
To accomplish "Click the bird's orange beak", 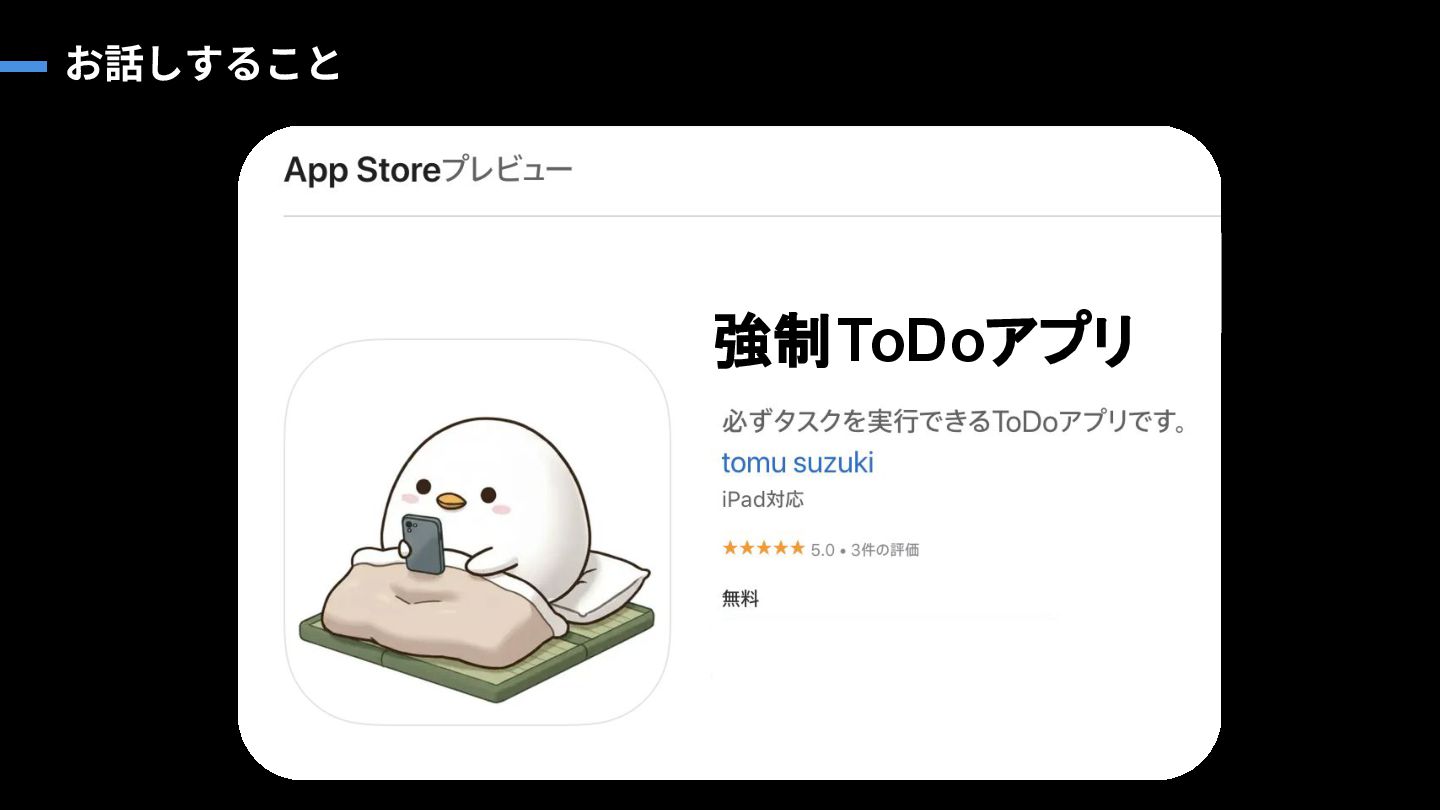I will point(452,501).
